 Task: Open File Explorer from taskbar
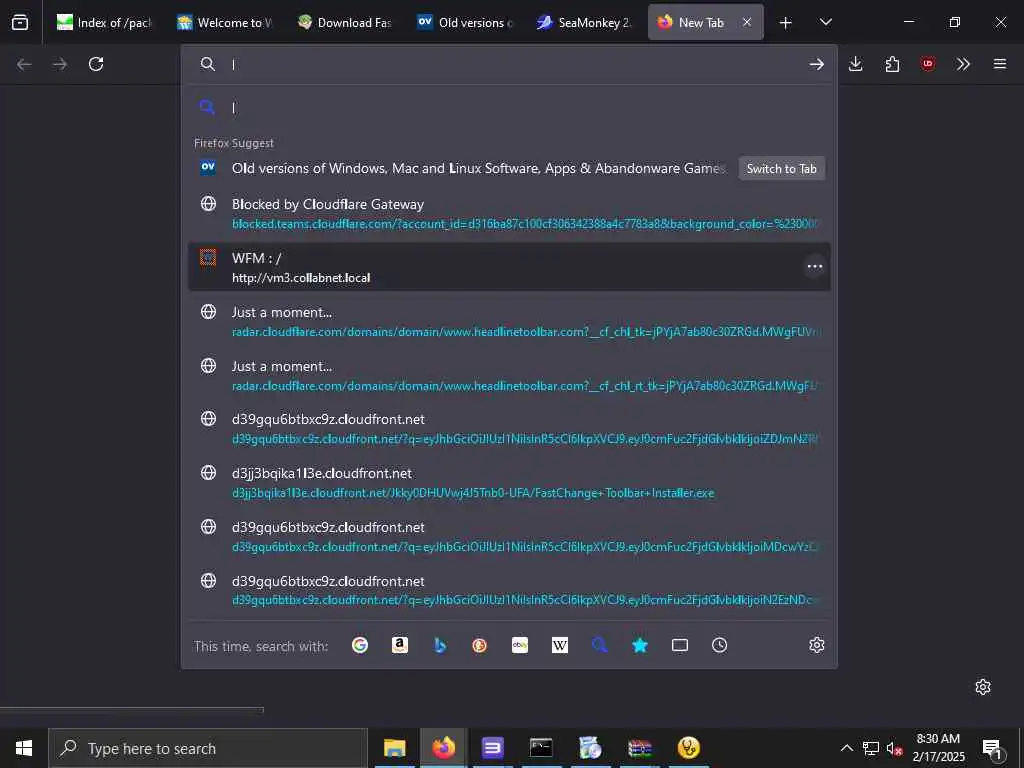(x=394, y=748)
